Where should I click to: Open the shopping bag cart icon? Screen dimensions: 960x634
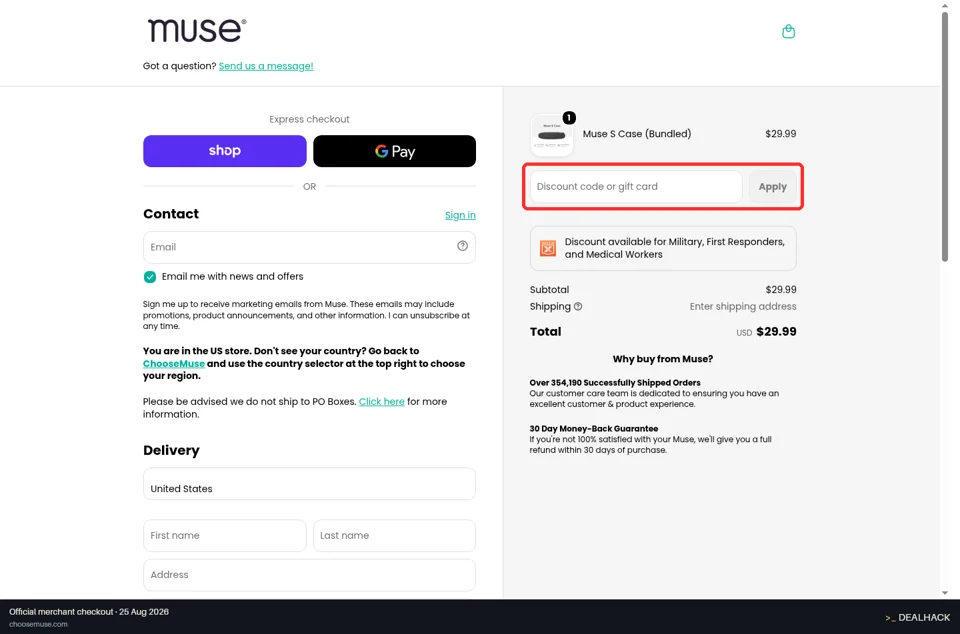(x=789, y=31)
